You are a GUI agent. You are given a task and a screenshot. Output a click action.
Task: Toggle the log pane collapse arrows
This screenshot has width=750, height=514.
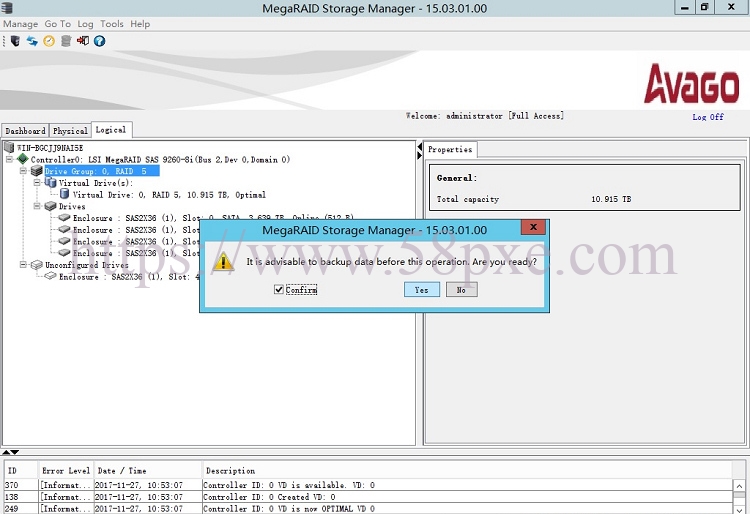point(10,452)
